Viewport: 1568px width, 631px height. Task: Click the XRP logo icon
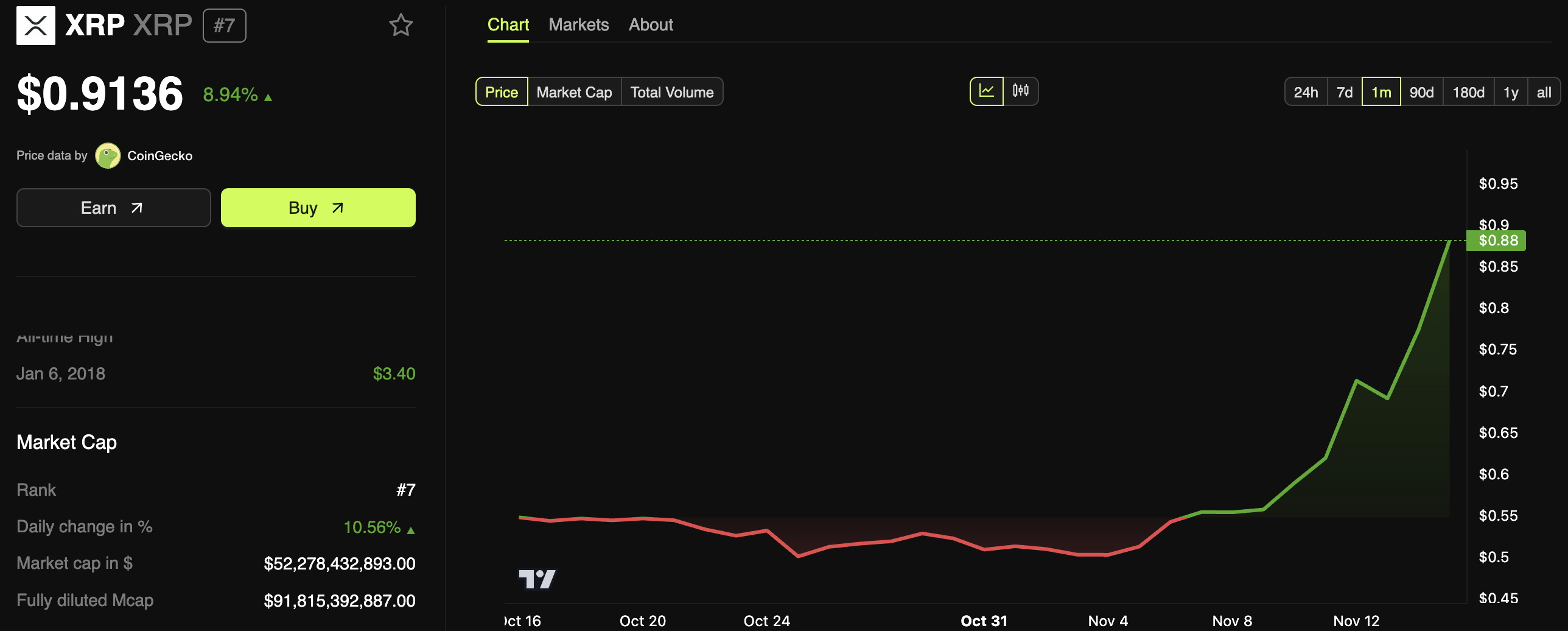[36, 25]
